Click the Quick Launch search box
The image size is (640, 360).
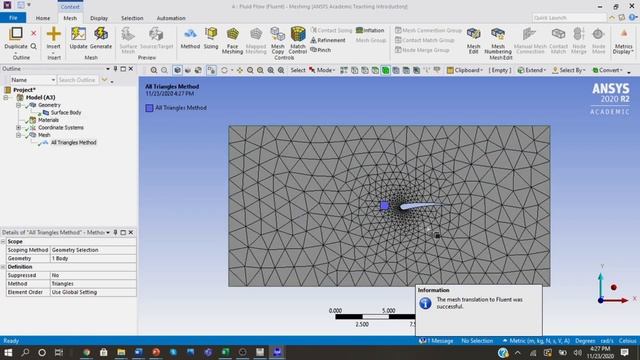click(569, 18)
